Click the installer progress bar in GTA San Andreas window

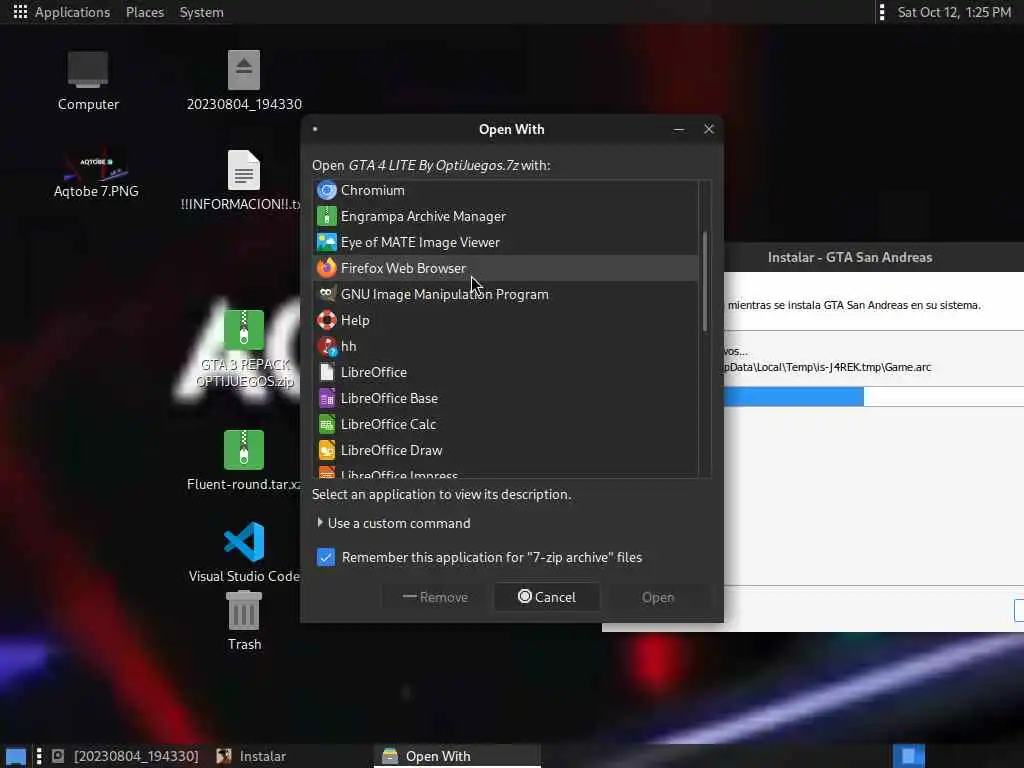pyautogui.click(x=874, y=396)
